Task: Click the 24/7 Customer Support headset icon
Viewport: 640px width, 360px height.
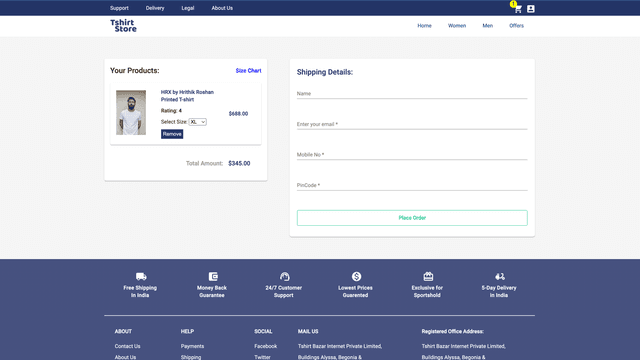Action: coord(284,276)
